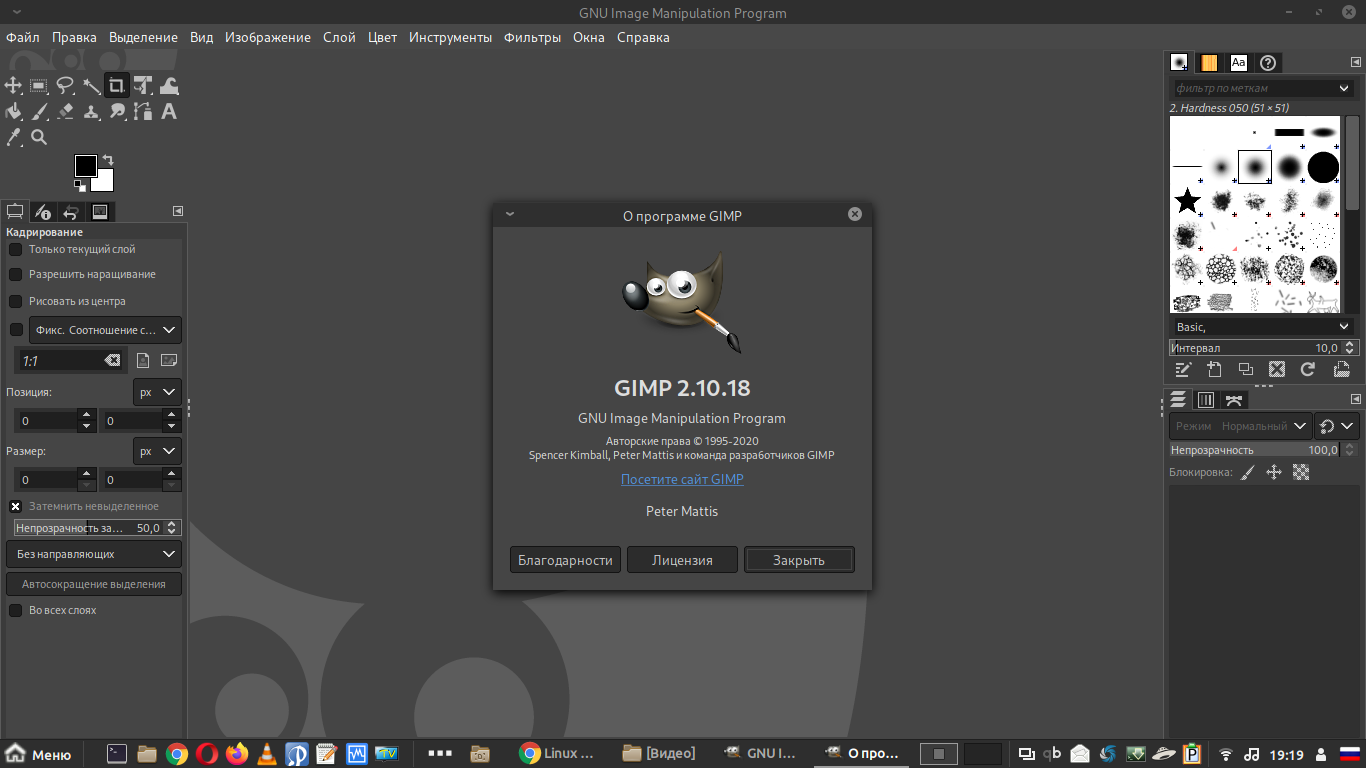Pick the Paintbrush tool
The width and height of the screenshot is (1366, 768).
click(39, 111)
